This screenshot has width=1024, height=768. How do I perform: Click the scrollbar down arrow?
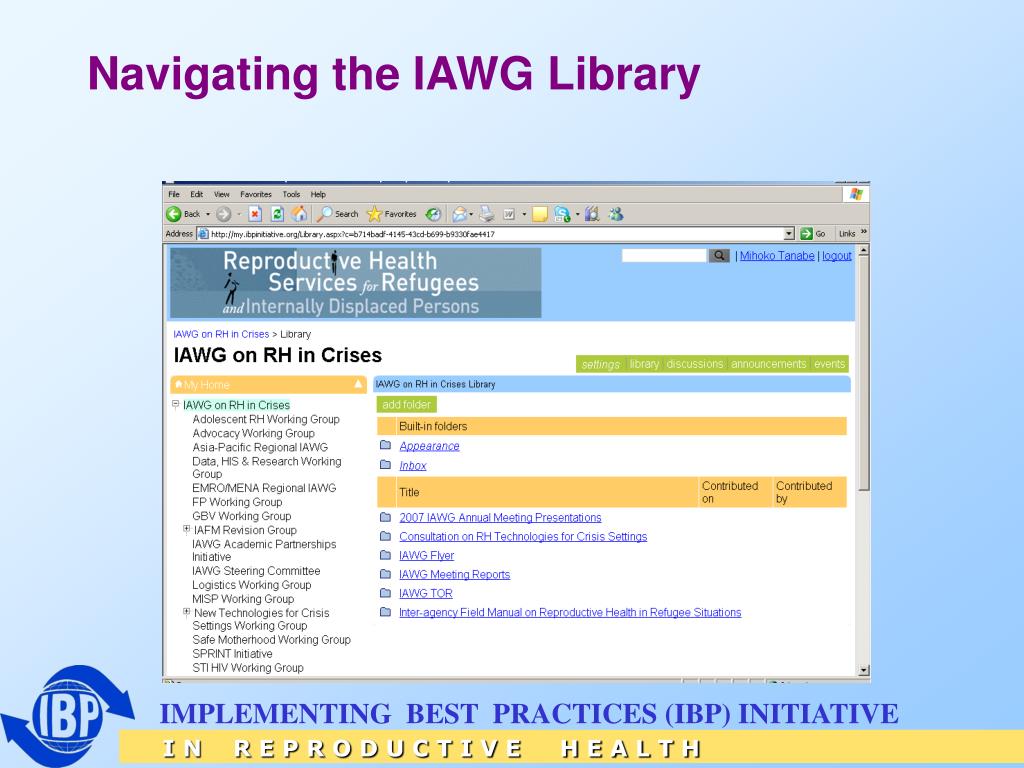[x=864, y=670]
